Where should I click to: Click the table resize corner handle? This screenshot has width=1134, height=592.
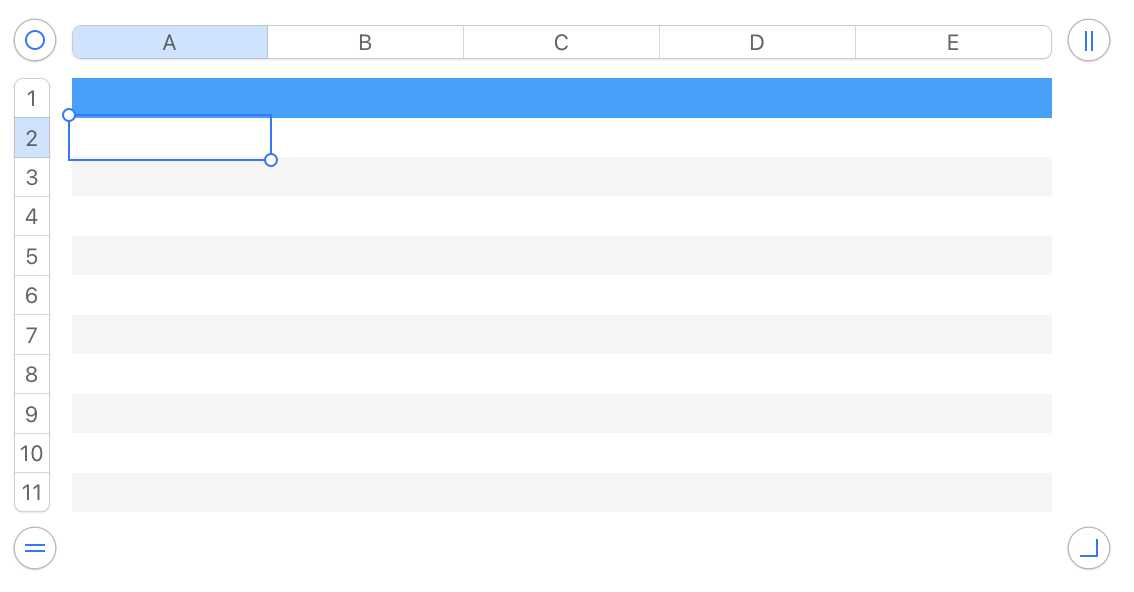1089,548
